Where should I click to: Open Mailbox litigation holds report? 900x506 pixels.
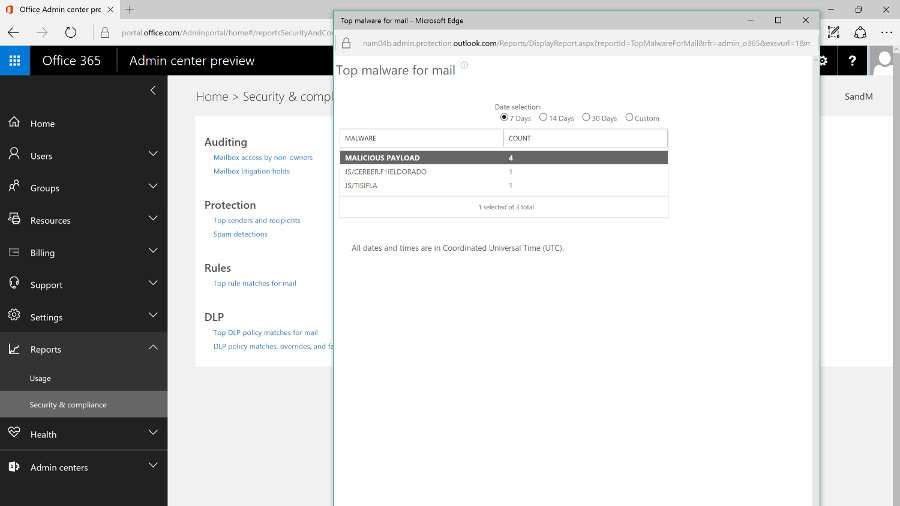tap(251, 171)
